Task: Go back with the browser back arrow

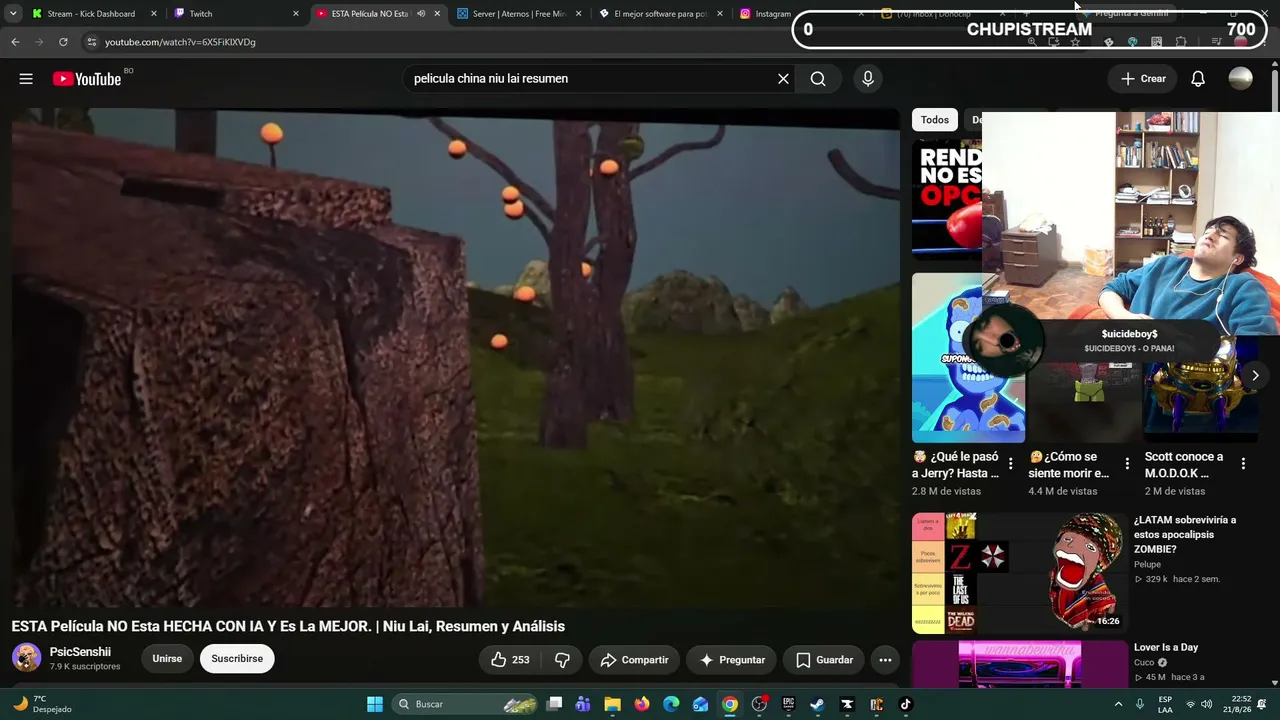Action: 15,42
